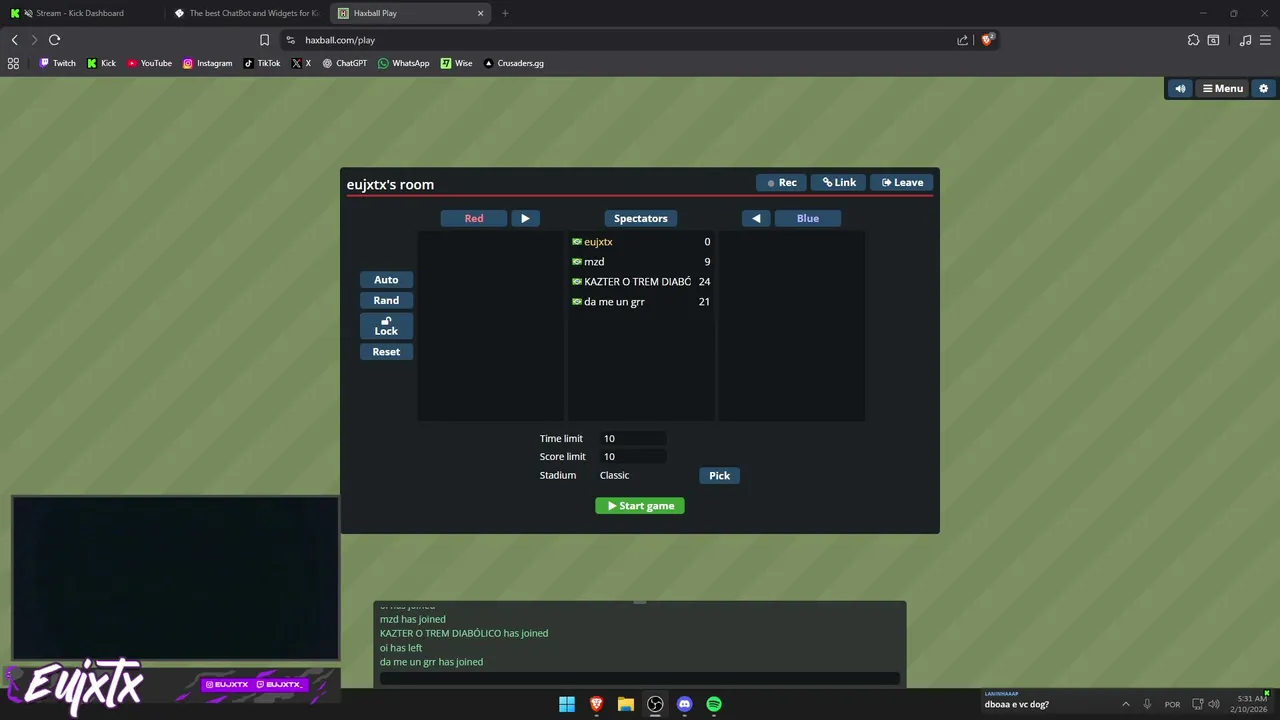This screenshot has height=720, width=1280.
Task: Click the Blue team header button
Action: [808, 218]
